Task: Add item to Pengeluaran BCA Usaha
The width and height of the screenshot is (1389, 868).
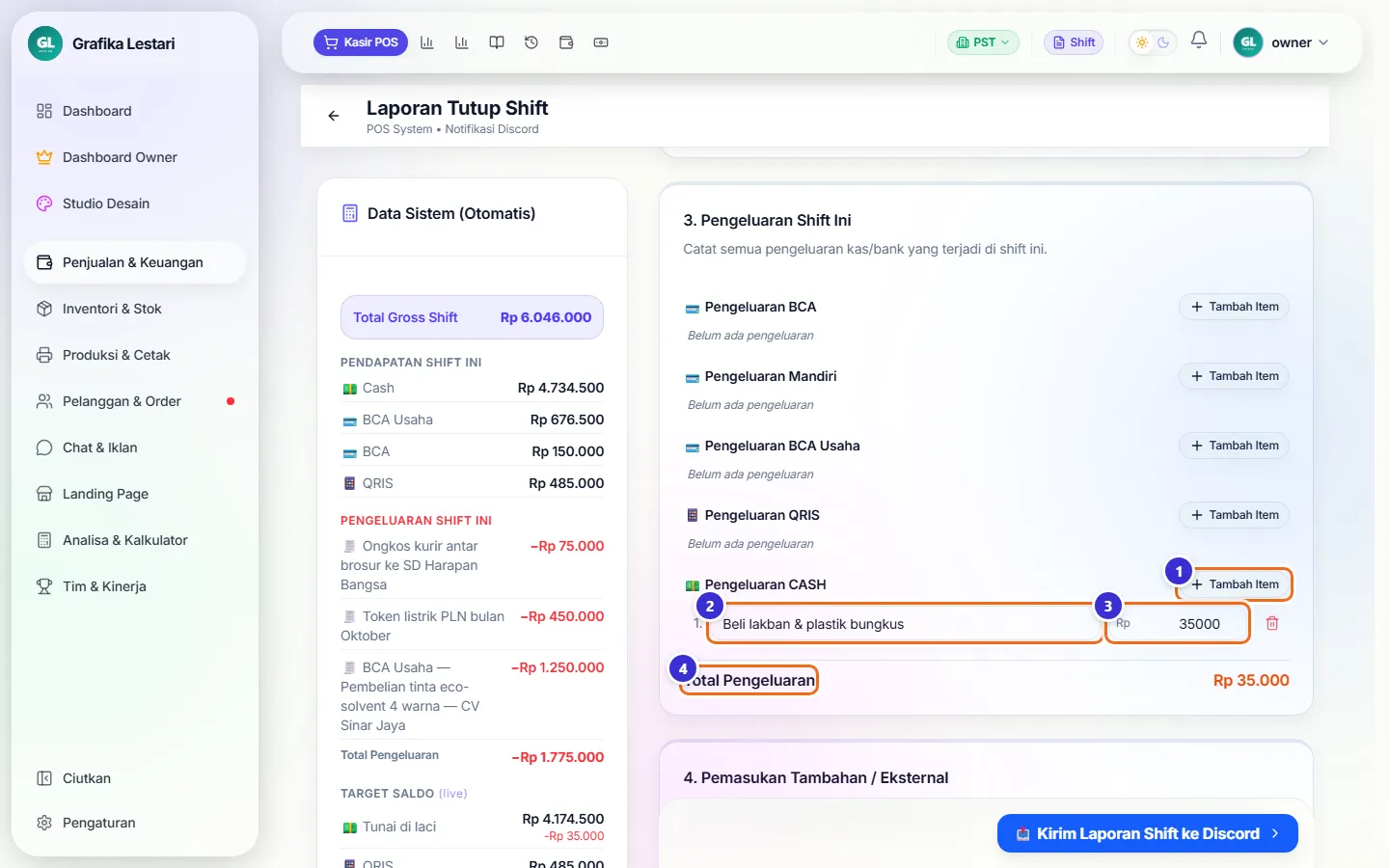Action: (1234, 446)
